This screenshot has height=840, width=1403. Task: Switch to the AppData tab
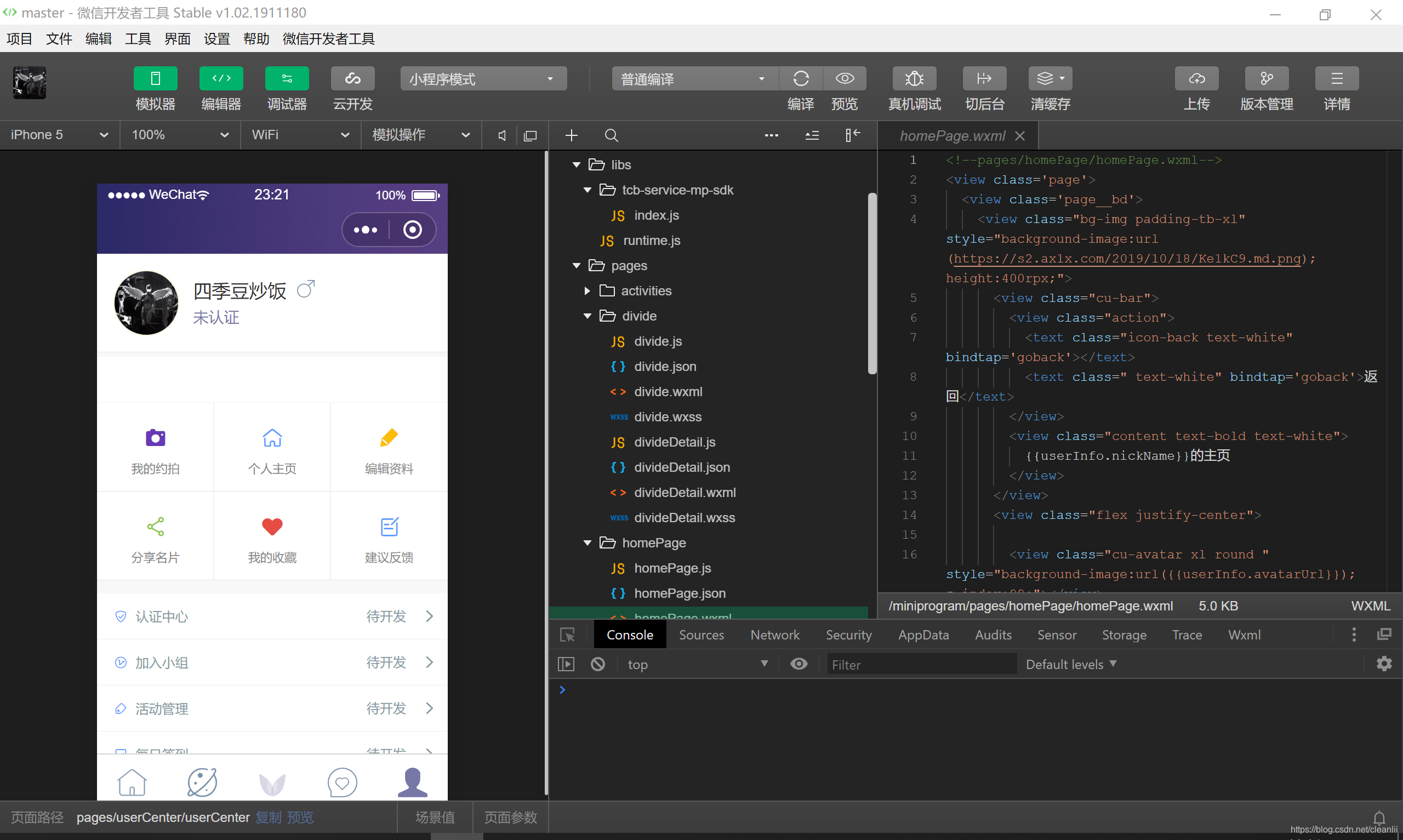923,635
